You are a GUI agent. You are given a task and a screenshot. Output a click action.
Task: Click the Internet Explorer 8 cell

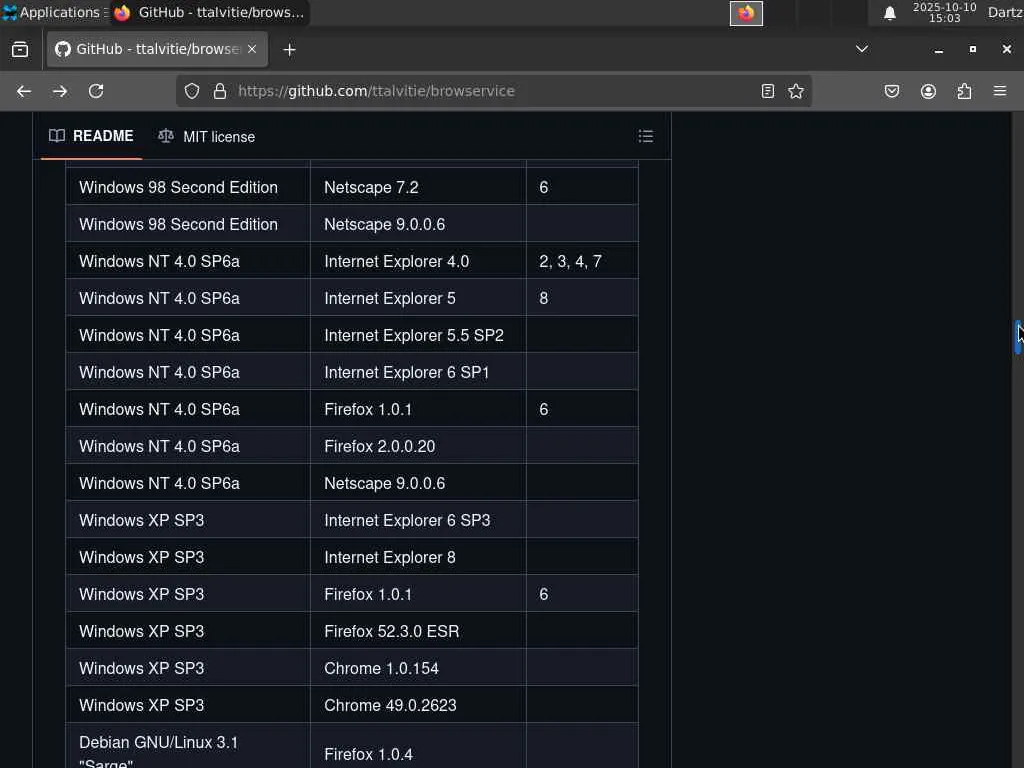click(x=418, y=557)
